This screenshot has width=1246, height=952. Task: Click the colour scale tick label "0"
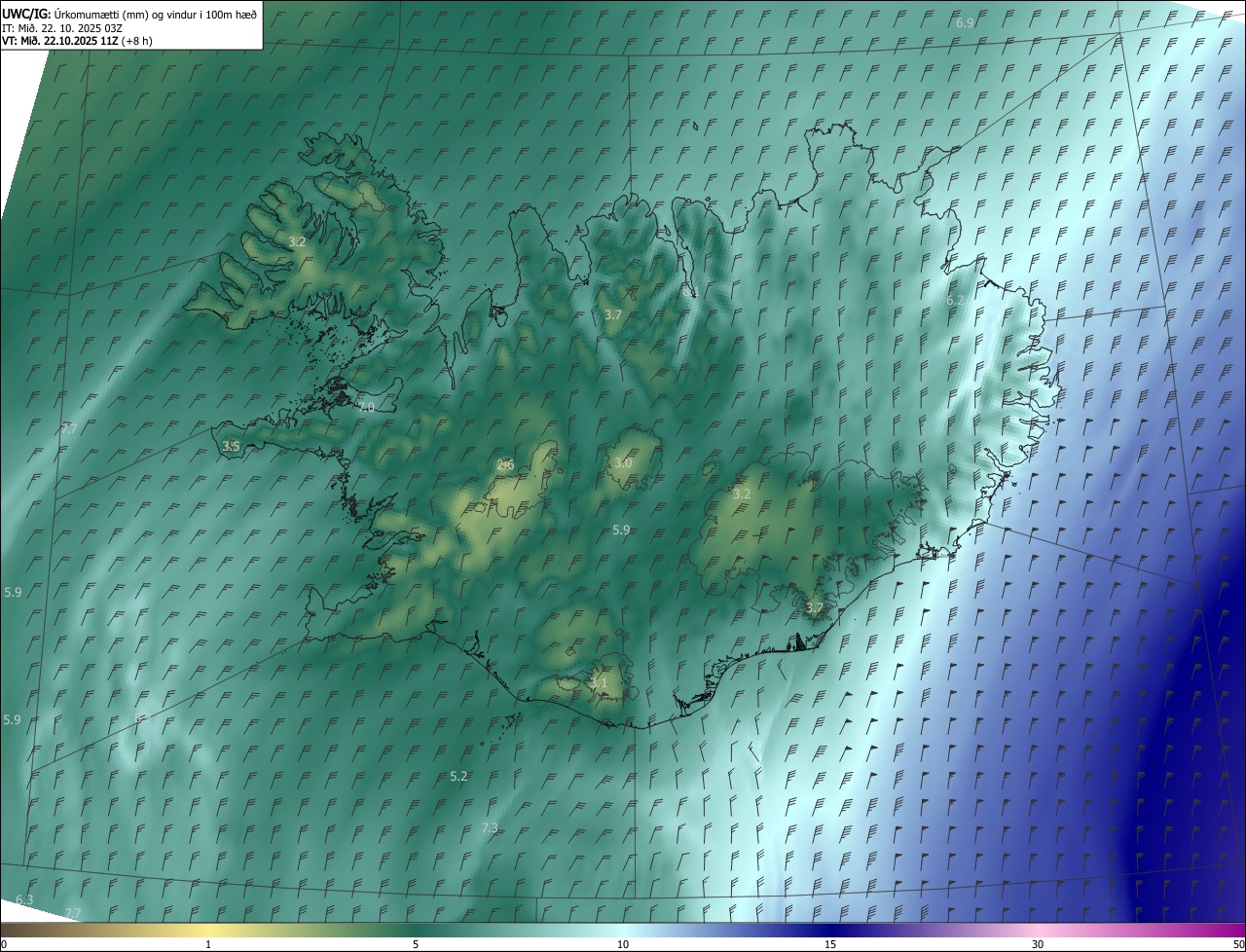(x=4, y=944)
